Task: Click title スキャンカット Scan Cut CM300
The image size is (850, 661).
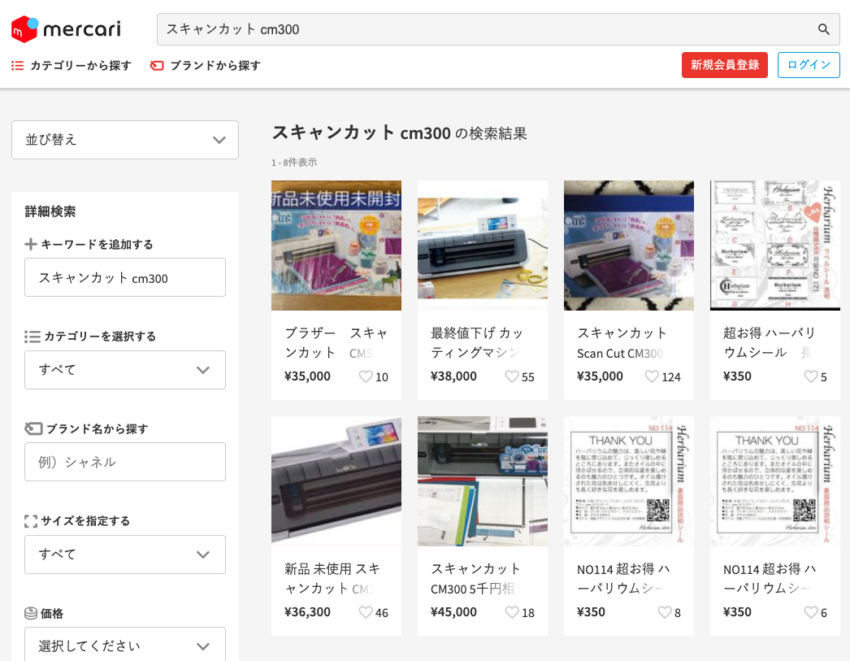Action: tap(622, 343)
